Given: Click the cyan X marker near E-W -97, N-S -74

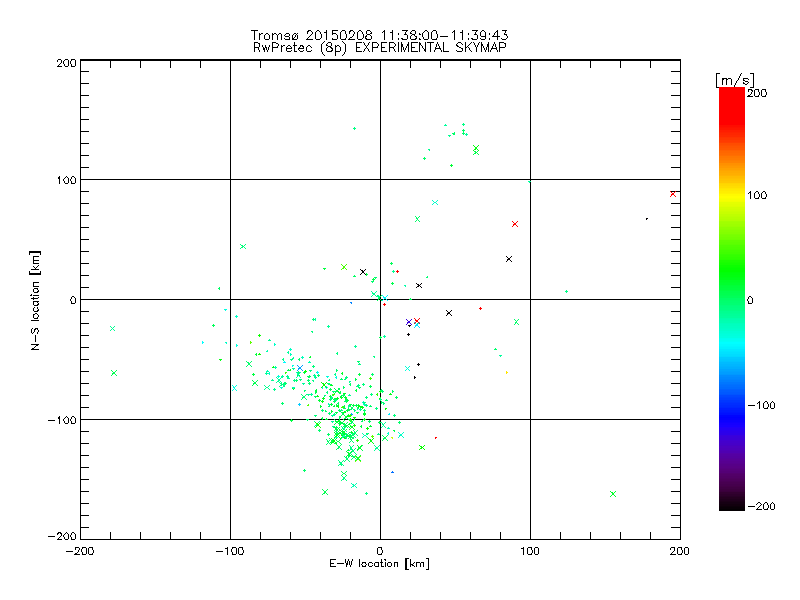Looking at the screenshot, I should (235, 388).
